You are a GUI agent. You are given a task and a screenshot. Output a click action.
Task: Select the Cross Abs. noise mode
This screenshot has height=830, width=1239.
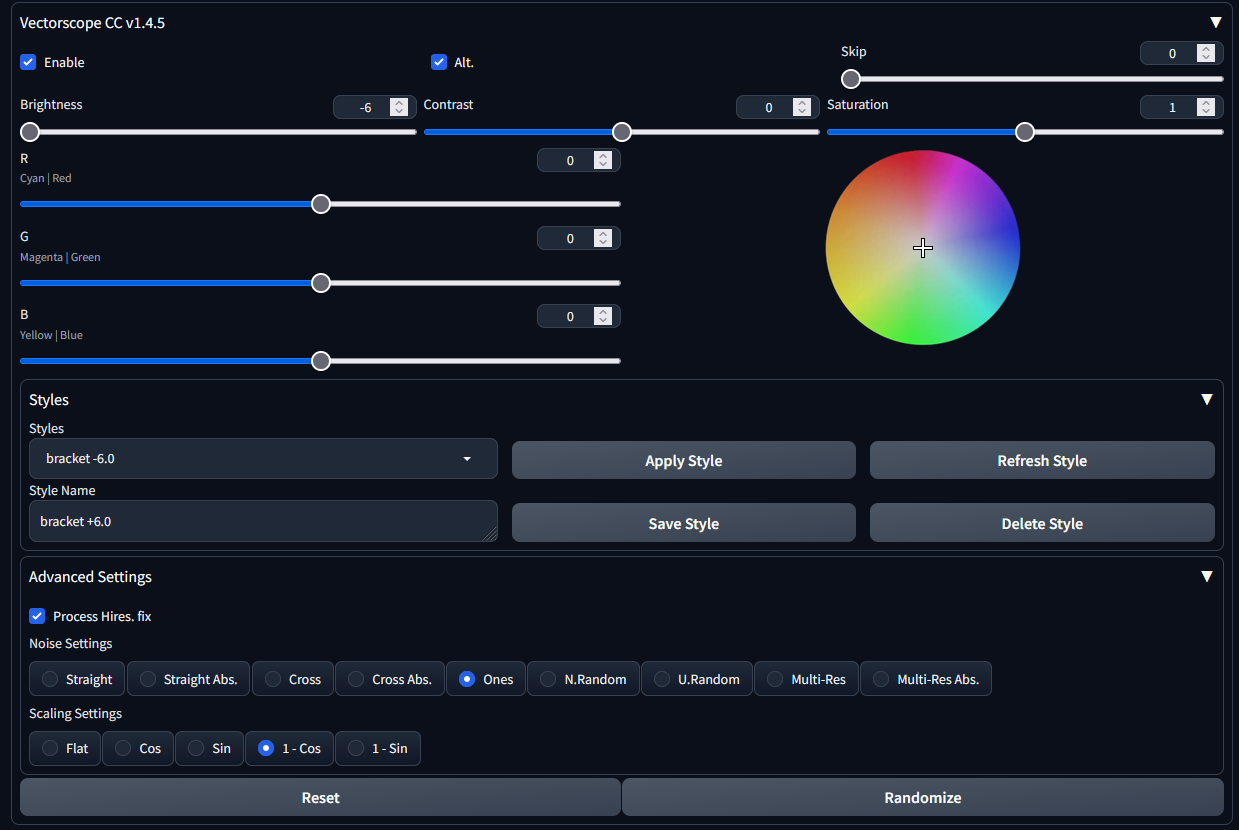[389, 678]
